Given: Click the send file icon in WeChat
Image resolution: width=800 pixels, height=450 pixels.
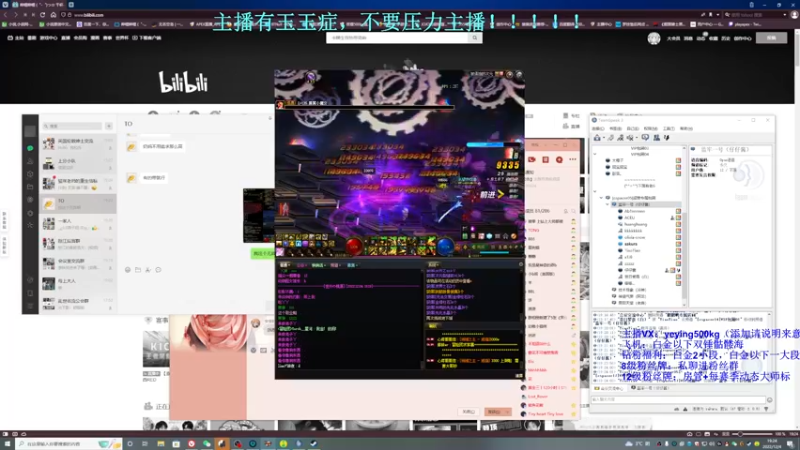Looking at the screenshot, I should point(138,270).
